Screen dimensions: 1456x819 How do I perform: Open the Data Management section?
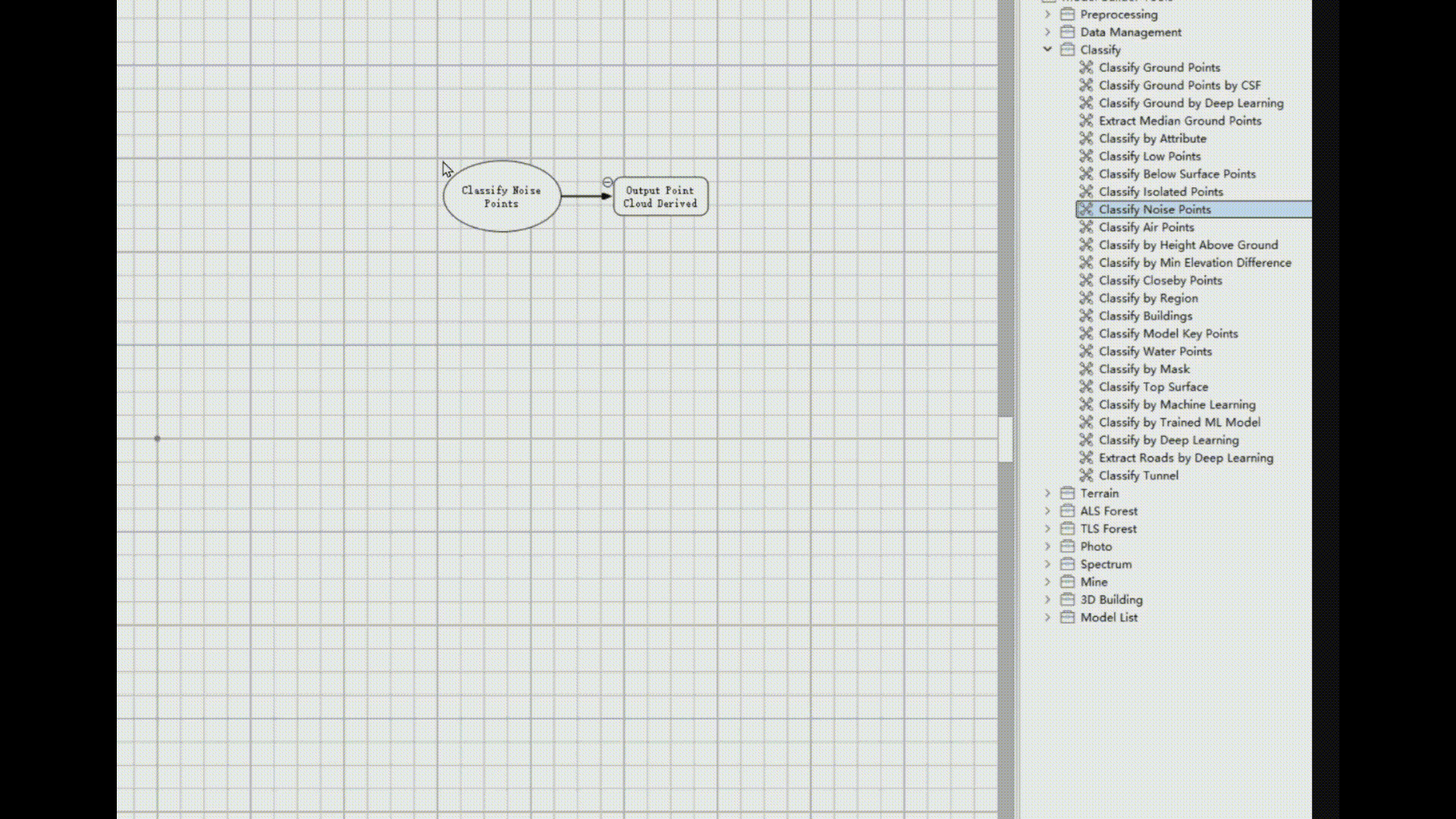point(1048,32)
